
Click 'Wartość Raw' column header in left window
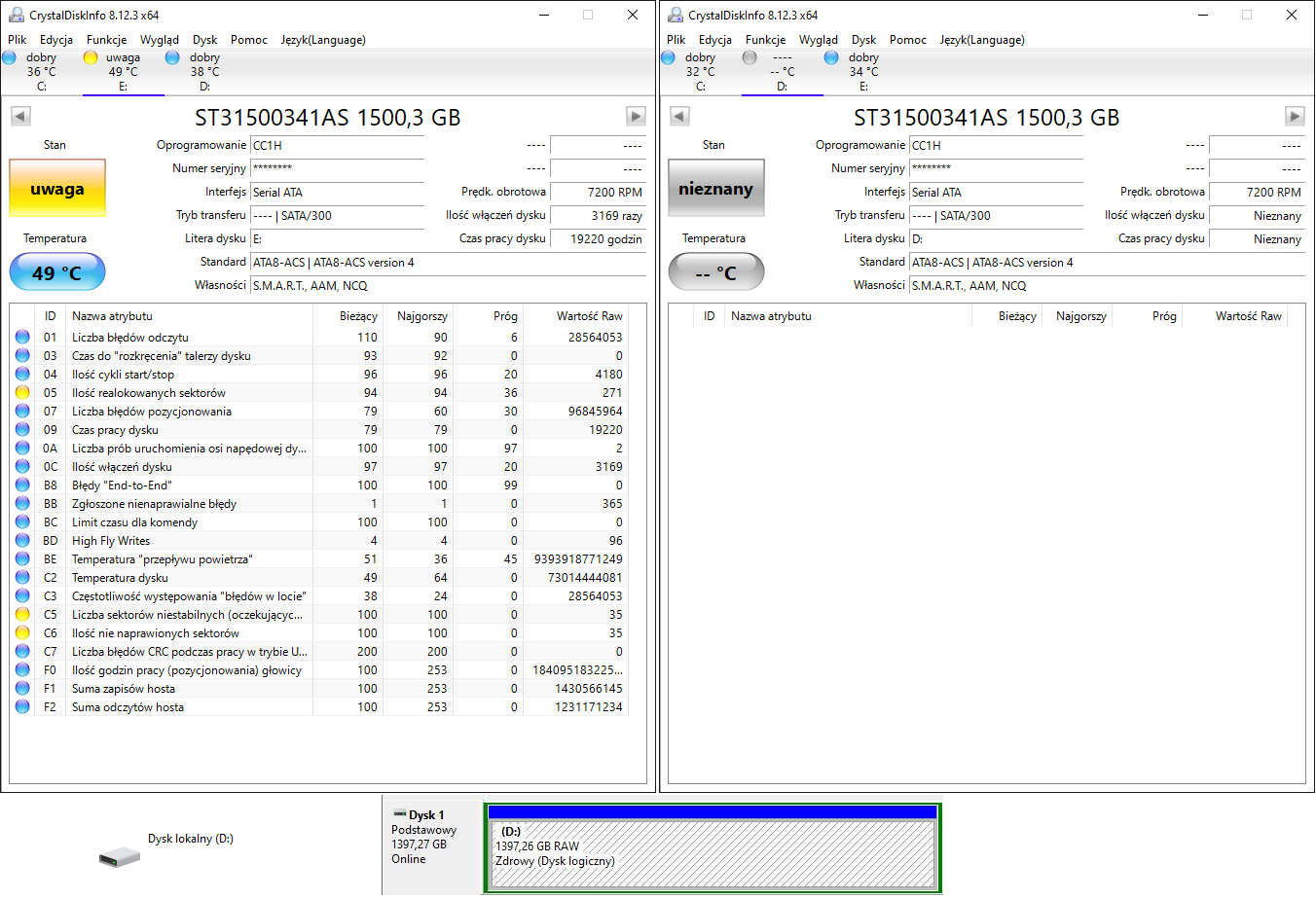[x=576, y=316]
